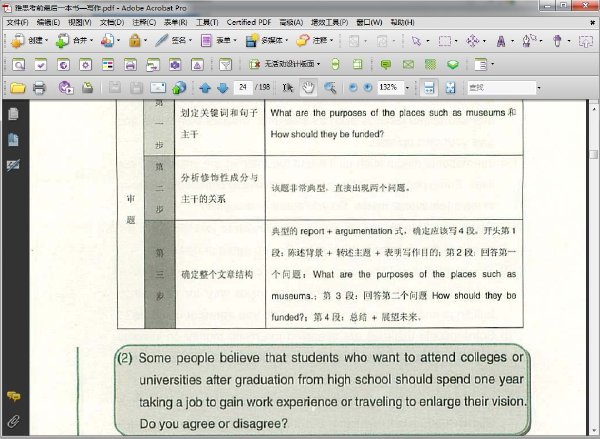Click the zoom out round button
This screenshot has height=439, width=600.
tap(353, 88)
